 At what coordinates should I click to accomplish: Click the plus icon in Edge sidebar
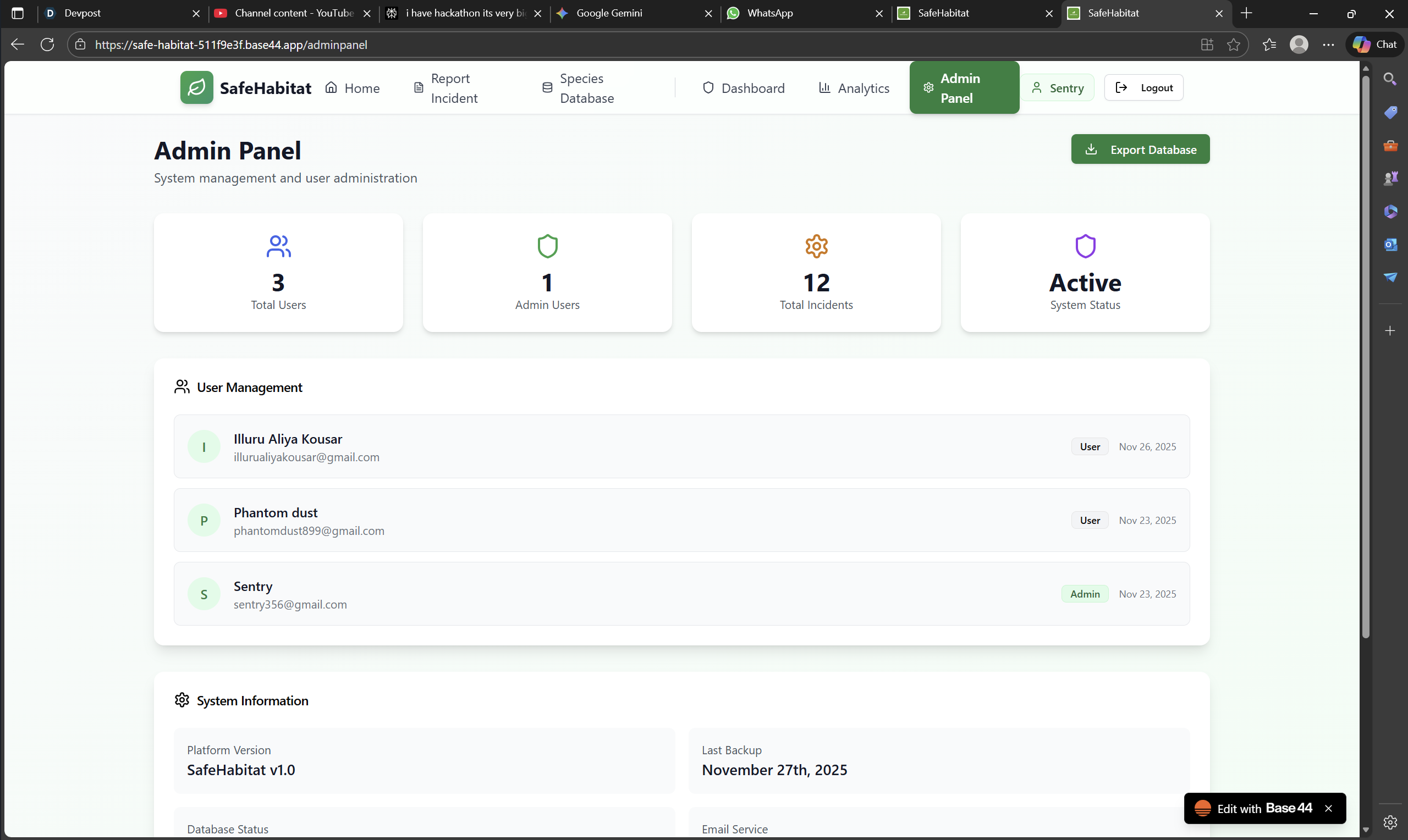[x=1390, y=330]
